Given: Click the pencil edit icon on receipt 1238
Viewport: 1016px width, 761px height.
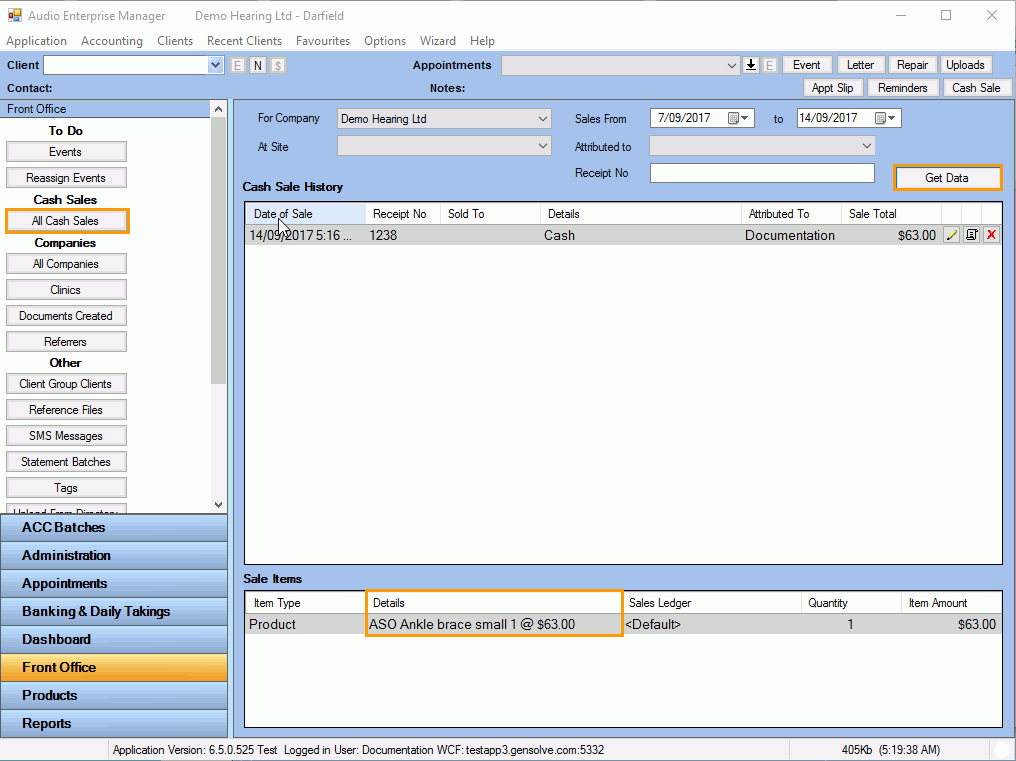Looking at the screenshot, I should point(952,235).
